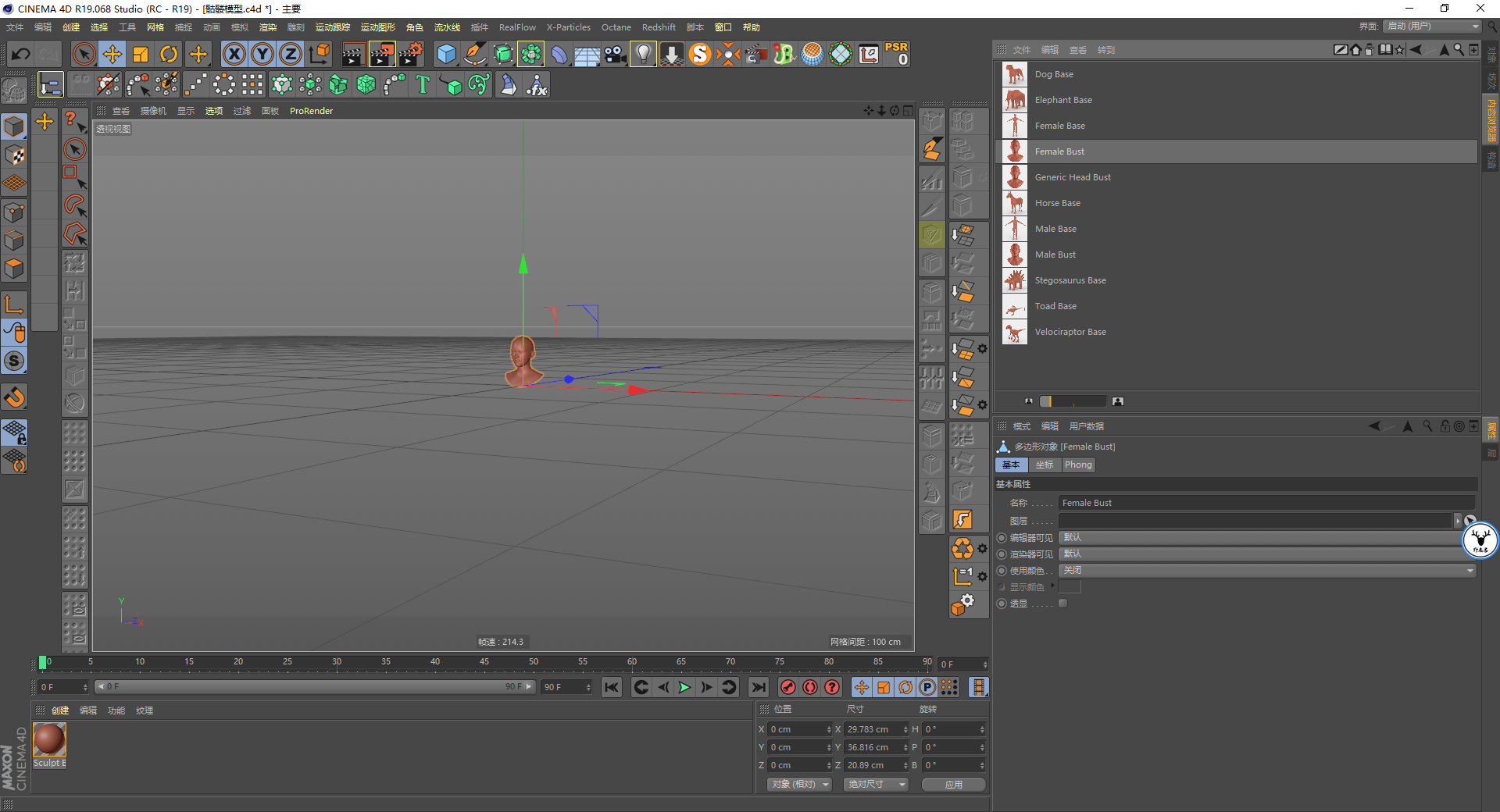Viewport: 1500px width, 812px height.
Task: Open the Octane menu
Action: [616, 27]
